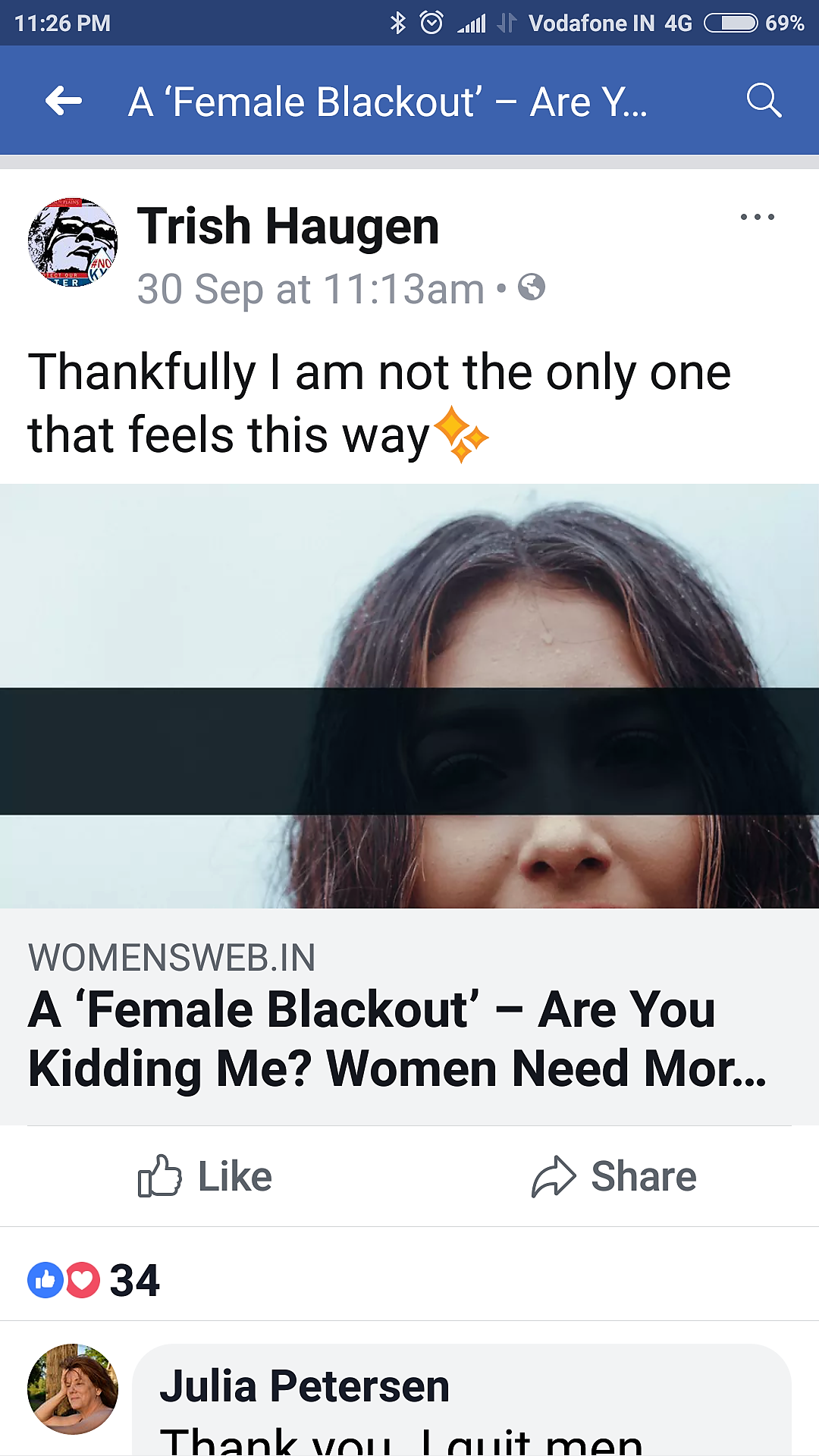
Task: Like the post with thumbs-up button
Action: (205, 1176)
